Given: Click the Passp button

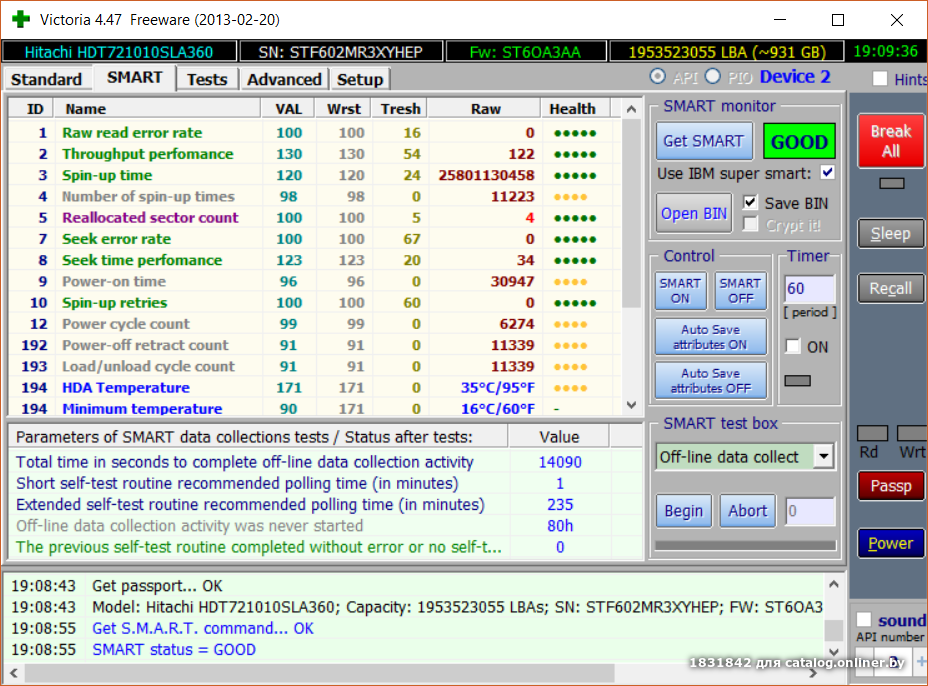Looking at the screenshot, I should tap(891, 486).
